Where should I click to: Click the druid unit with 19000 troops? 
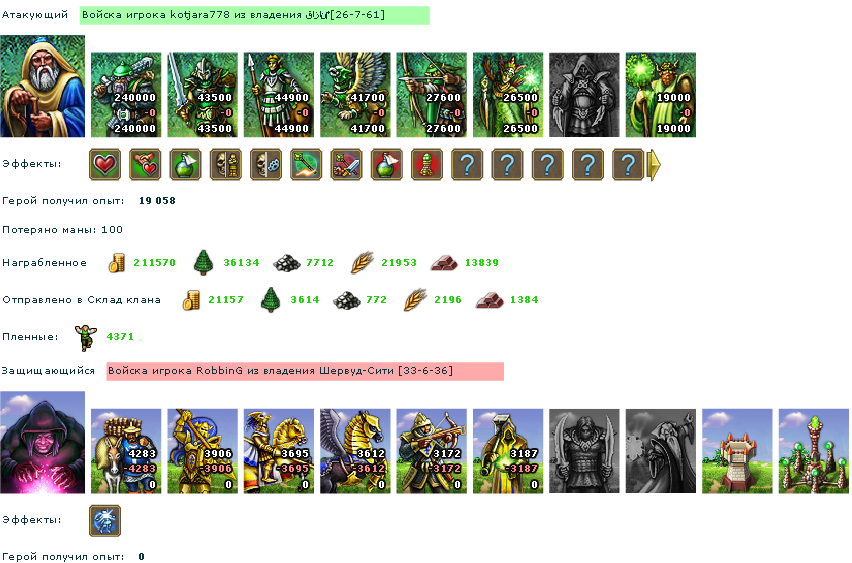point(661,95)
